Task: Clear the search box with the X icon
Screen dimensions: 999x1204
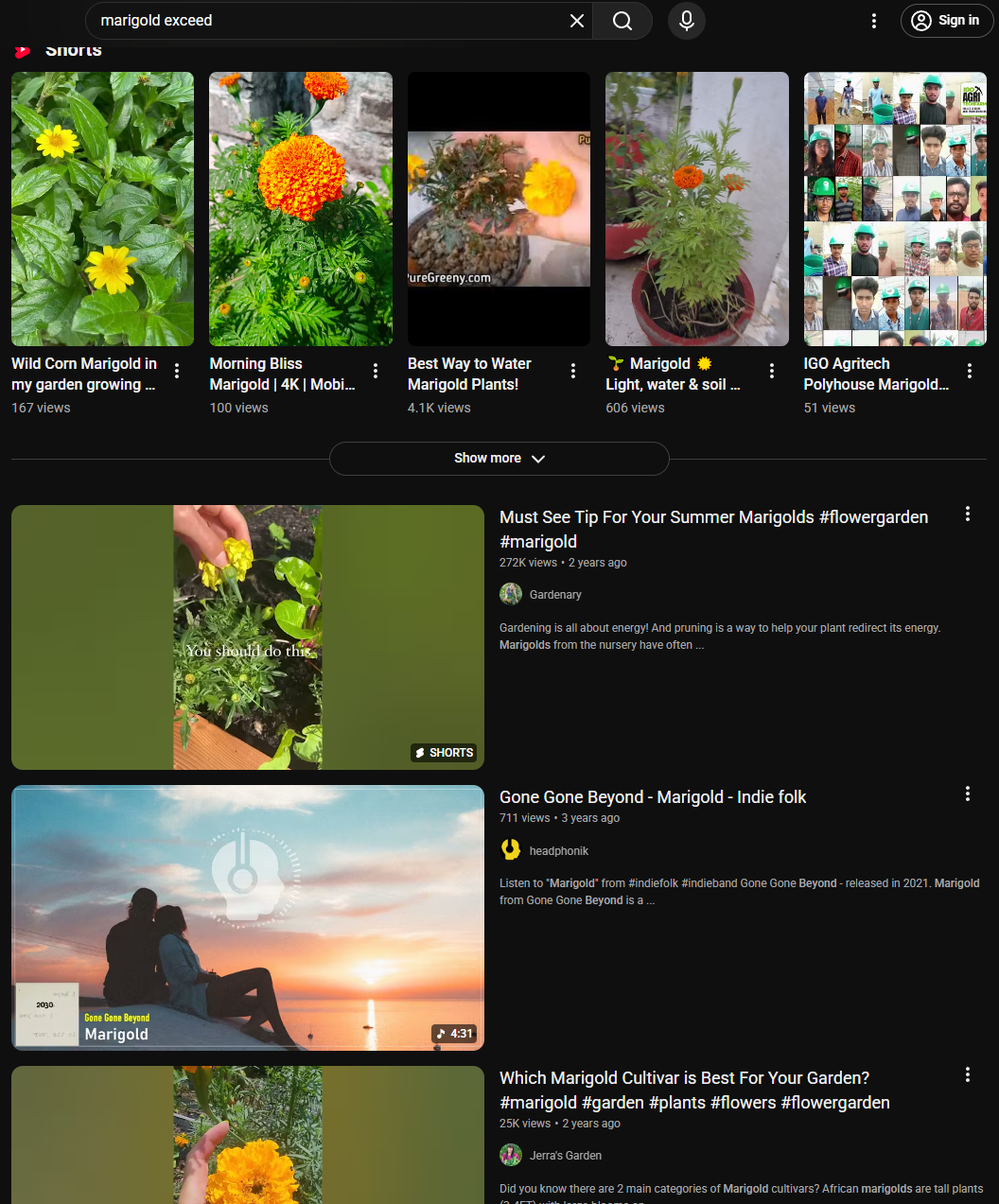Action: (576, 21)
